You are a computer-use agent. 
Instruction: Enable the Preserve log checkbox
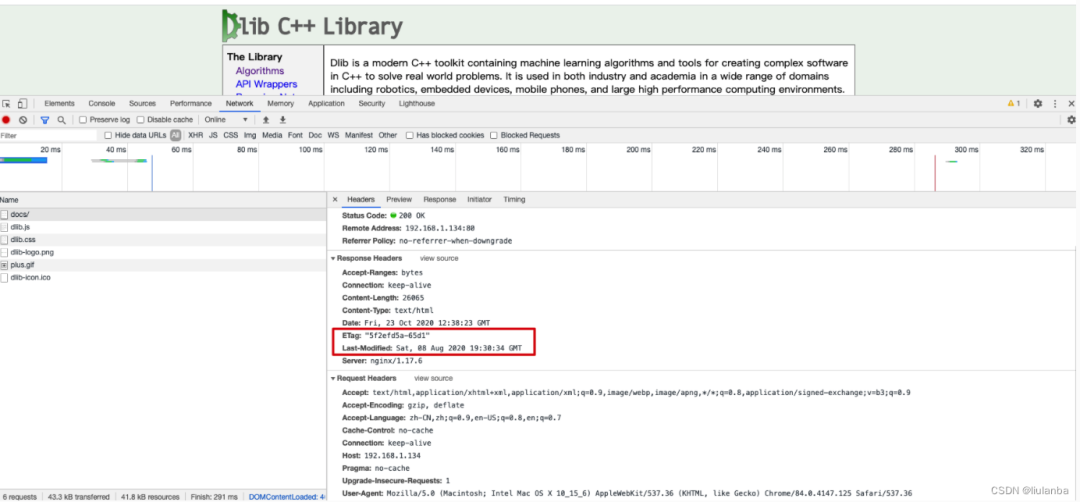tap(83, 120)
